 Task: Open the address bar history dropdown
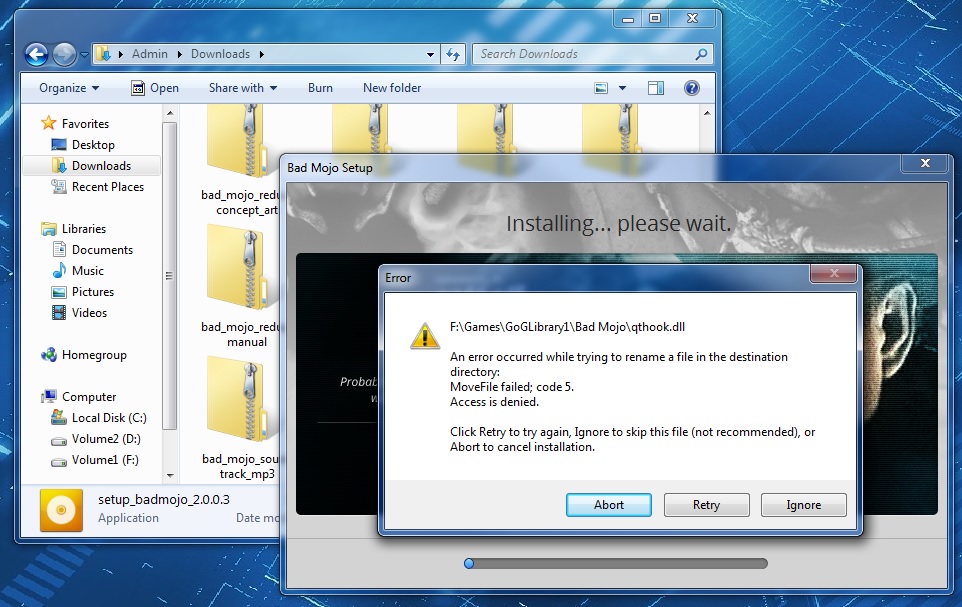pos(430,54)
